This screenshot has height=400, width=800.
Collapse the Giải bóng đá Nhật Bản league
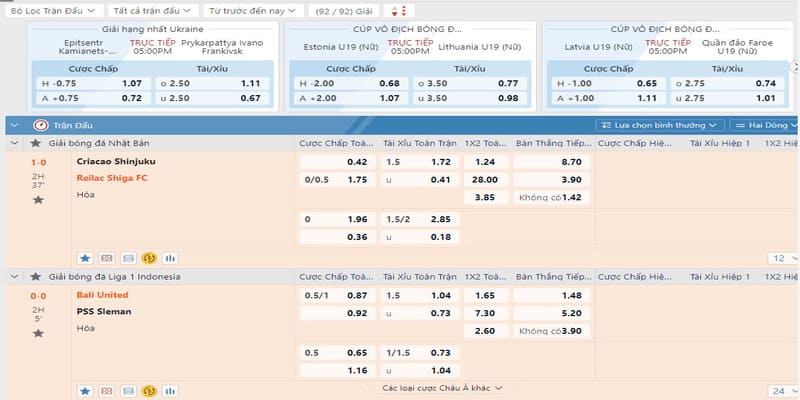(x=14, y=143)
